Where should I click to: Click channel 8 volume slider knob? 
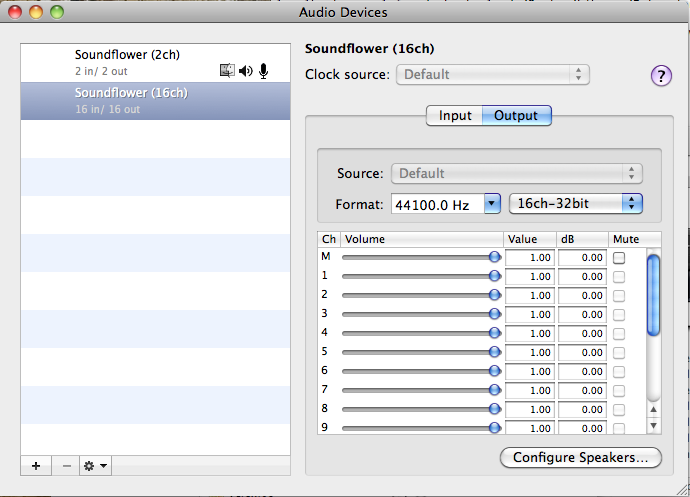[495, 409]
